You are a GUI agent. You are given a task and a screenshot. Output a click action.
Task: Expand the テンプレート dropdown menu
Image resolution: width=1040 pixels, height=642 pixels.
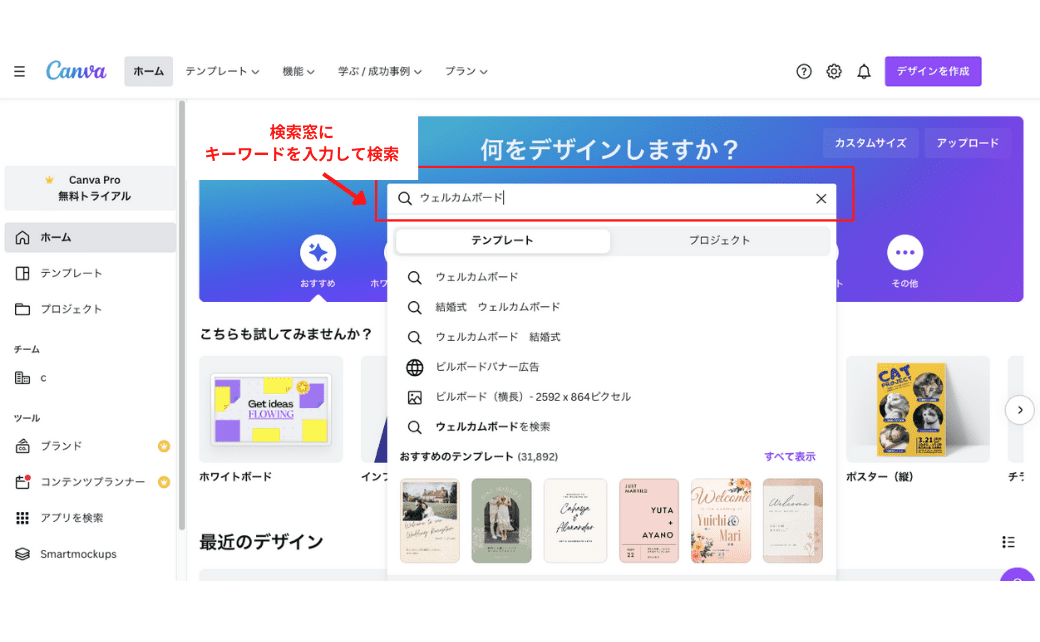222,72
